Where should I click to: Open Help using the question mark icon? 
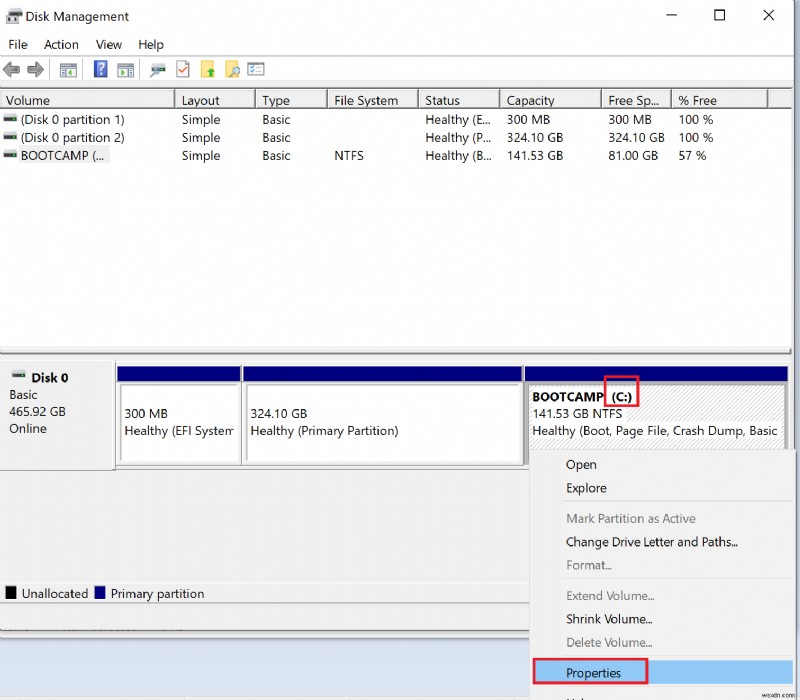pyautogui.click(x=99, y=69)
